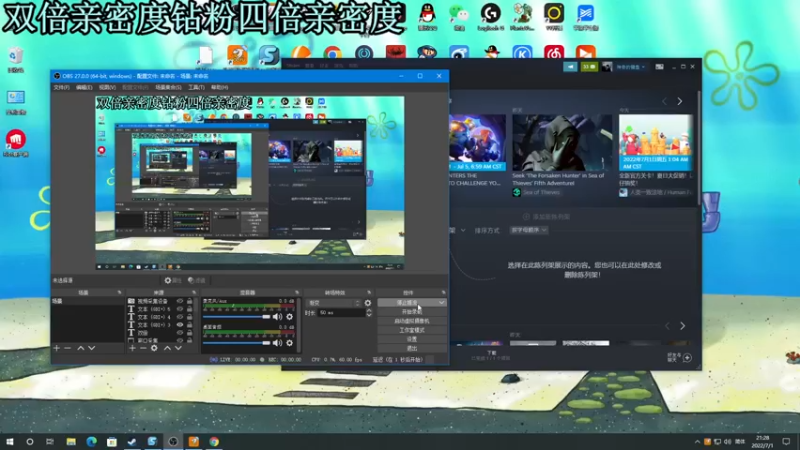Toggle visibility of Text (GDI+) 3 source

(180, 324)
